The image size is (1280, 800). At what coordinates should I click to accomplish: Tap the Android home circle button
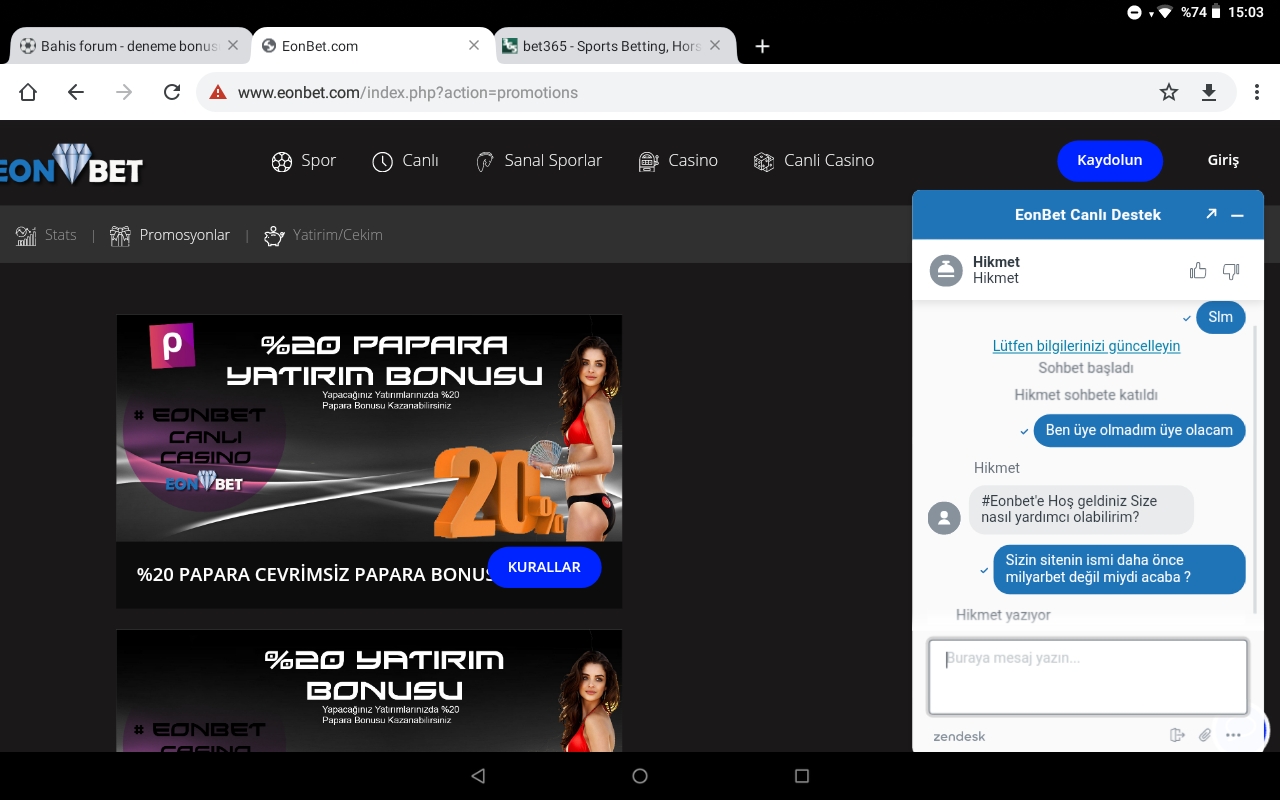tap(640, 776)
